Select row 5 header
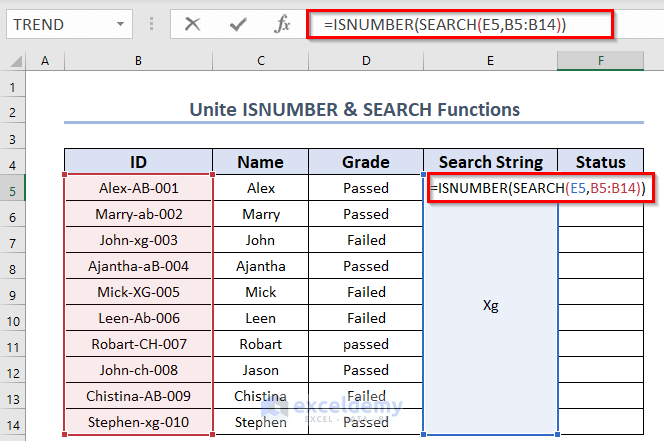The image size is (664, 441). pos(13,188)
